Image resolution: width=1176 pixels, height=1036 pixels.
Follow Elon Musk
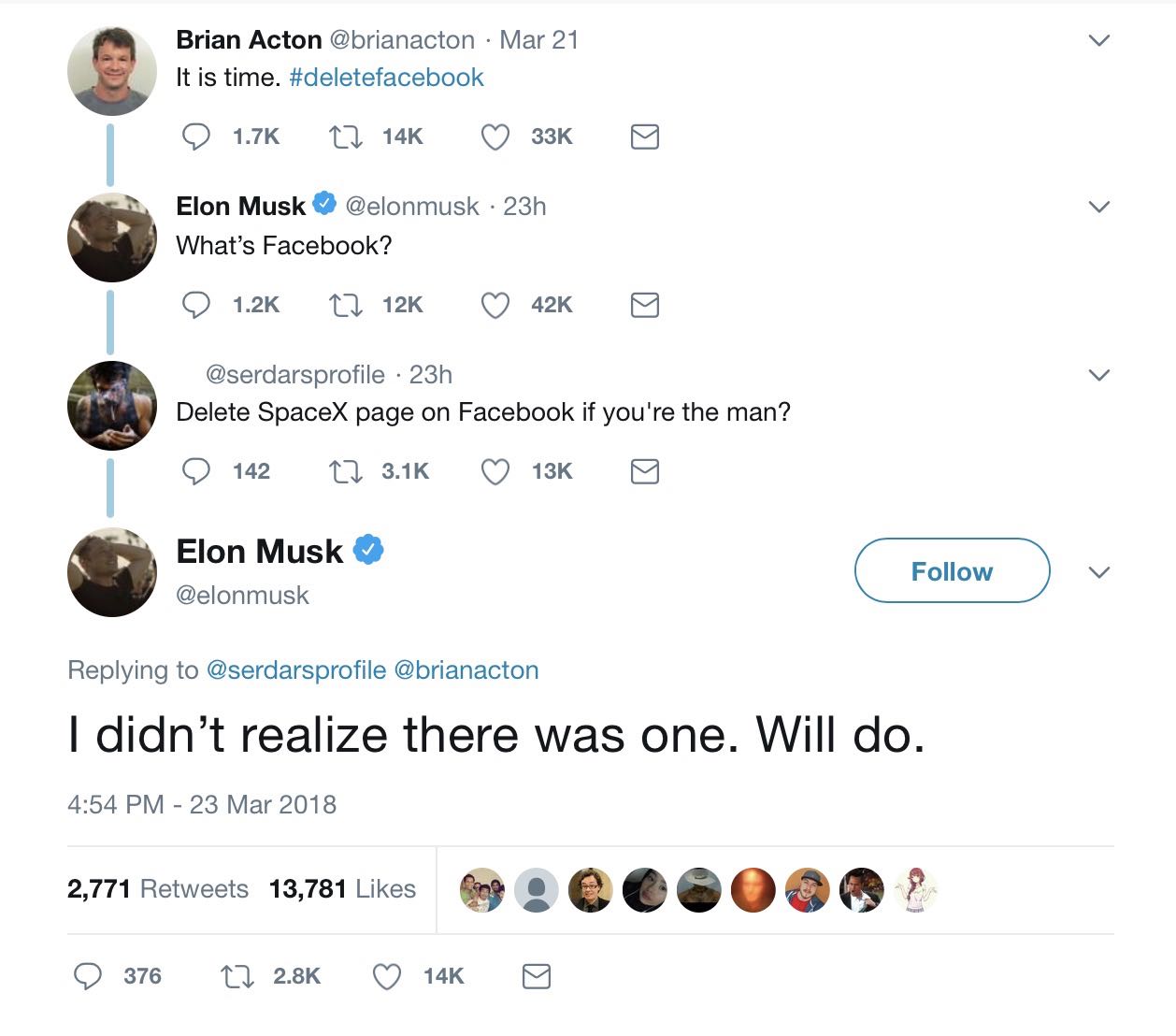click(x=952, y=571)
